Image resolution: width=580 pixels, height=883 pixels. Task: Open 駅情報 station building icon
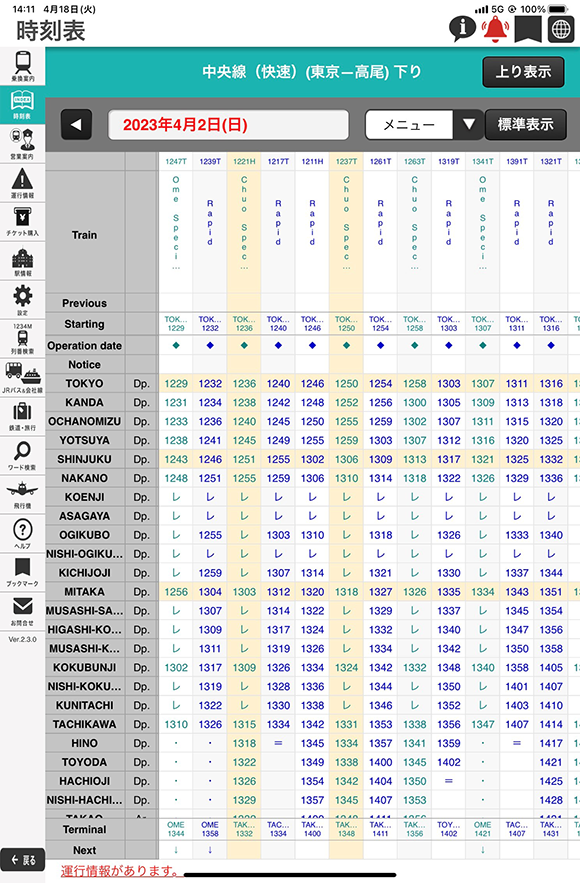tap(23, 261)
